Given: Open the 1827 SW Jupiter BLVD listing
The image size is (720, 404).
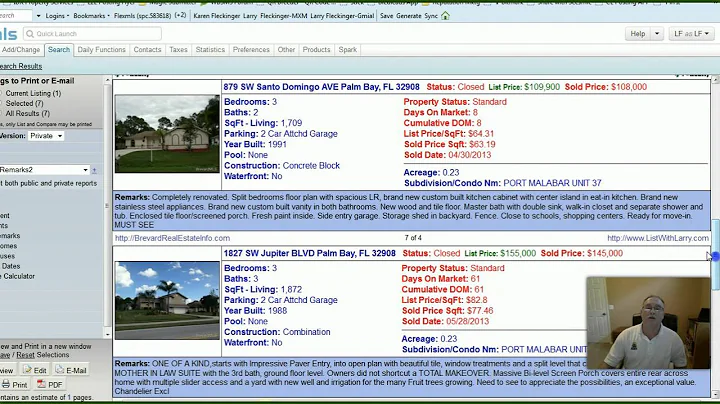Looking at the screenshot, I should pos(309,253).
